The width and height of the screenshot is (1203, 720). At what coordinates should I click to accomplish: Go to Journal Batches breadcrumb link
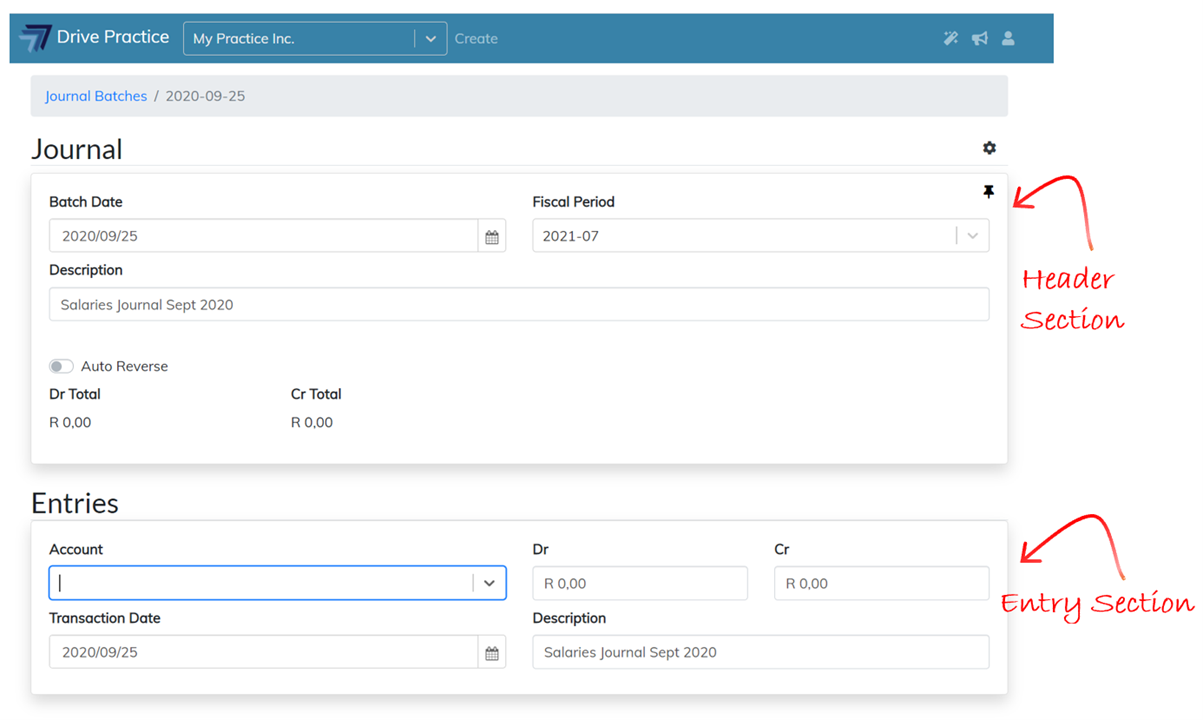click(96, 96)
